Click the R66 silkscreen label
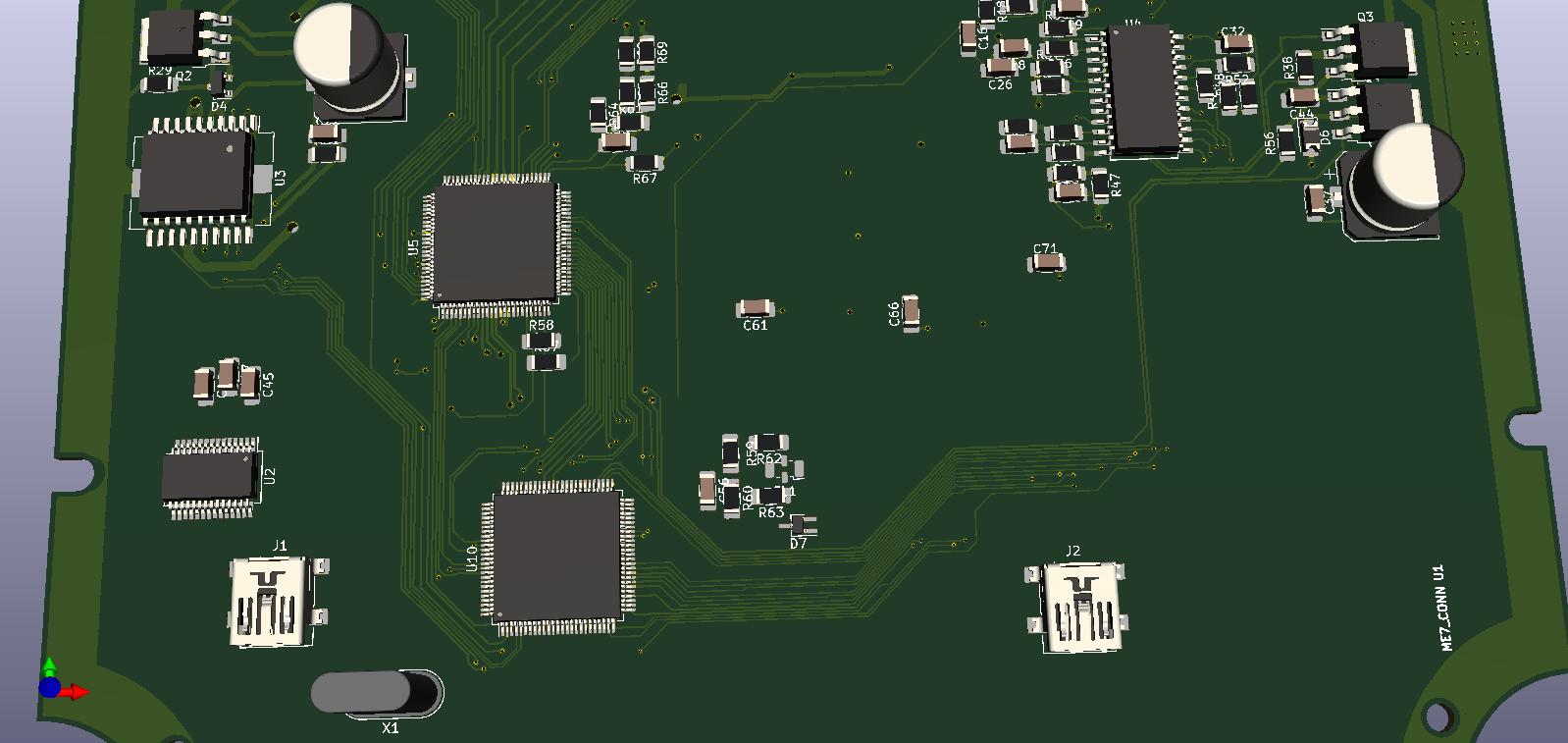1568x743 pixels. [x=662, y=92]
